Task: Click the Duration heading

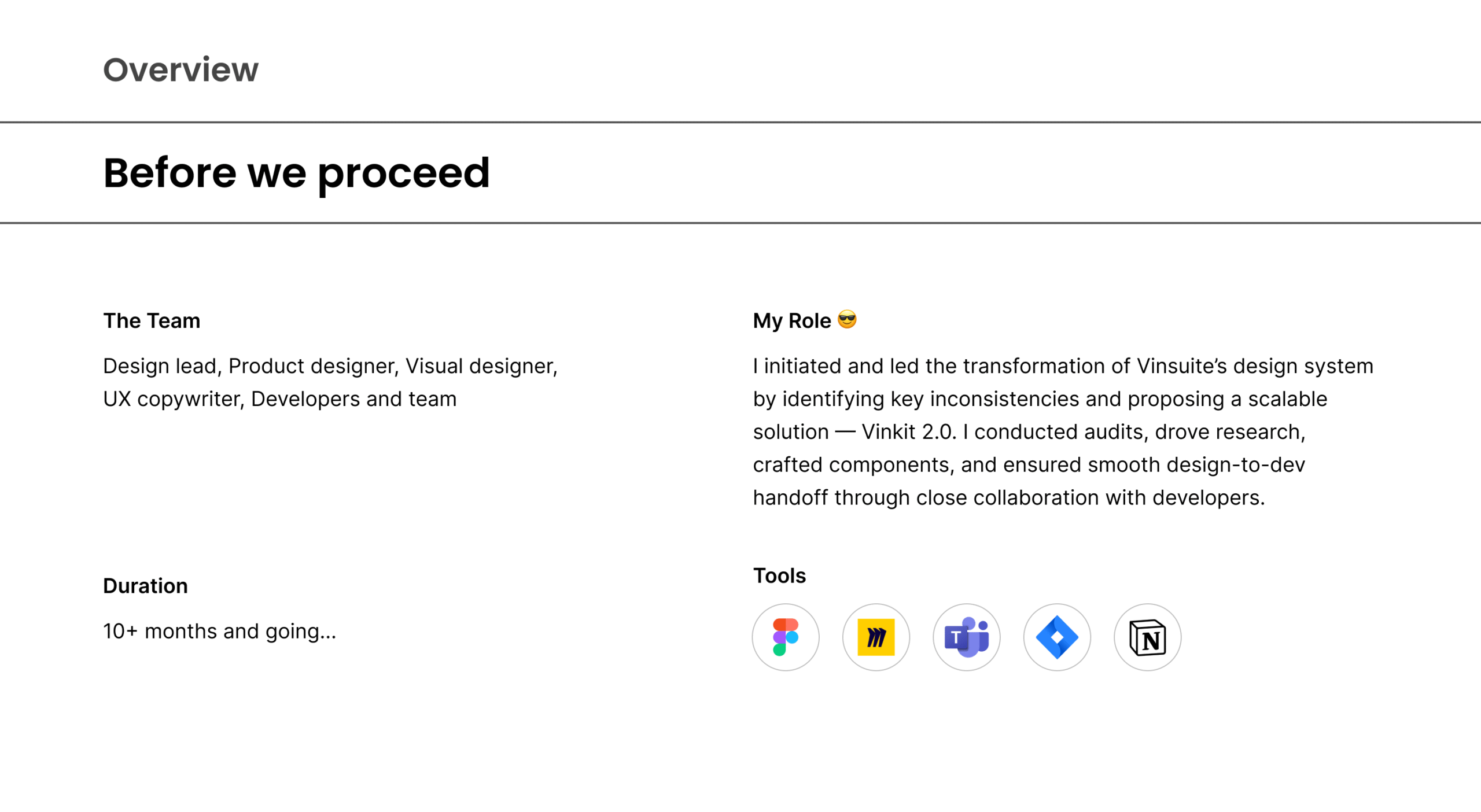Action: click(145, 586)
